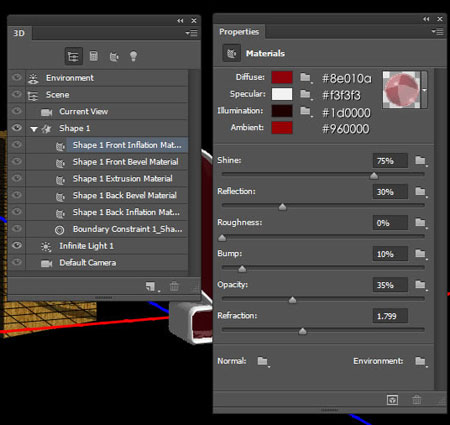Click the Properties panel render icon
This screenshot has height=425, width=450.
[392, 400]
